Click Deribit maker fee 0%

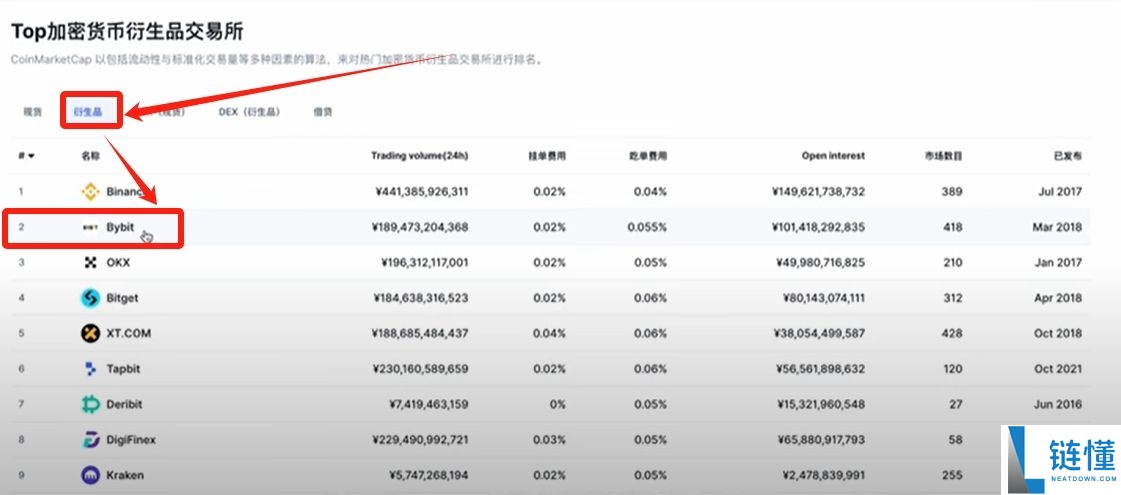(556, 404)
